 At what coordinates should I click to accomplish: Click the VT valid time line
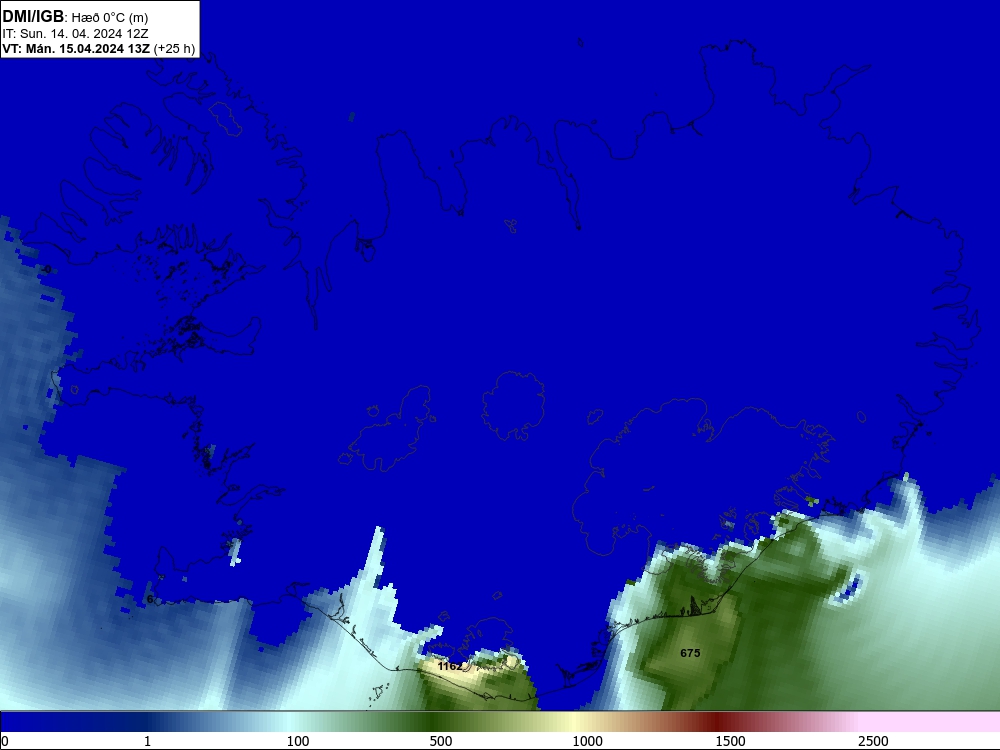pos(98,48)
